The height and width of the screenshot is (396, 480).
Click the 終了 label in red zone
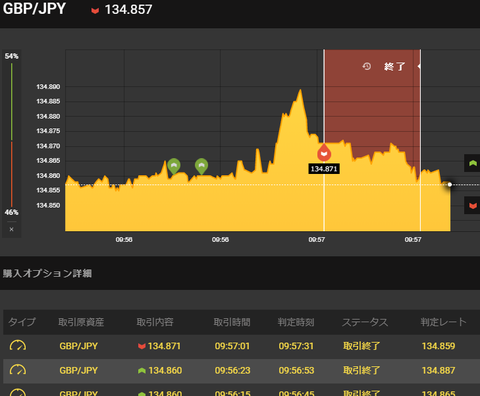coord(394,67)
